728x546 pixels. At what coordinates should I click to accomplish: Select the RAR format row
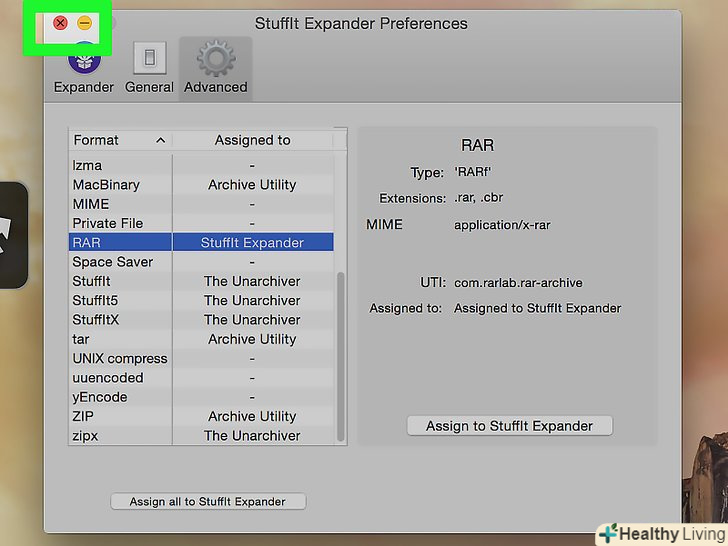[201, 242]
